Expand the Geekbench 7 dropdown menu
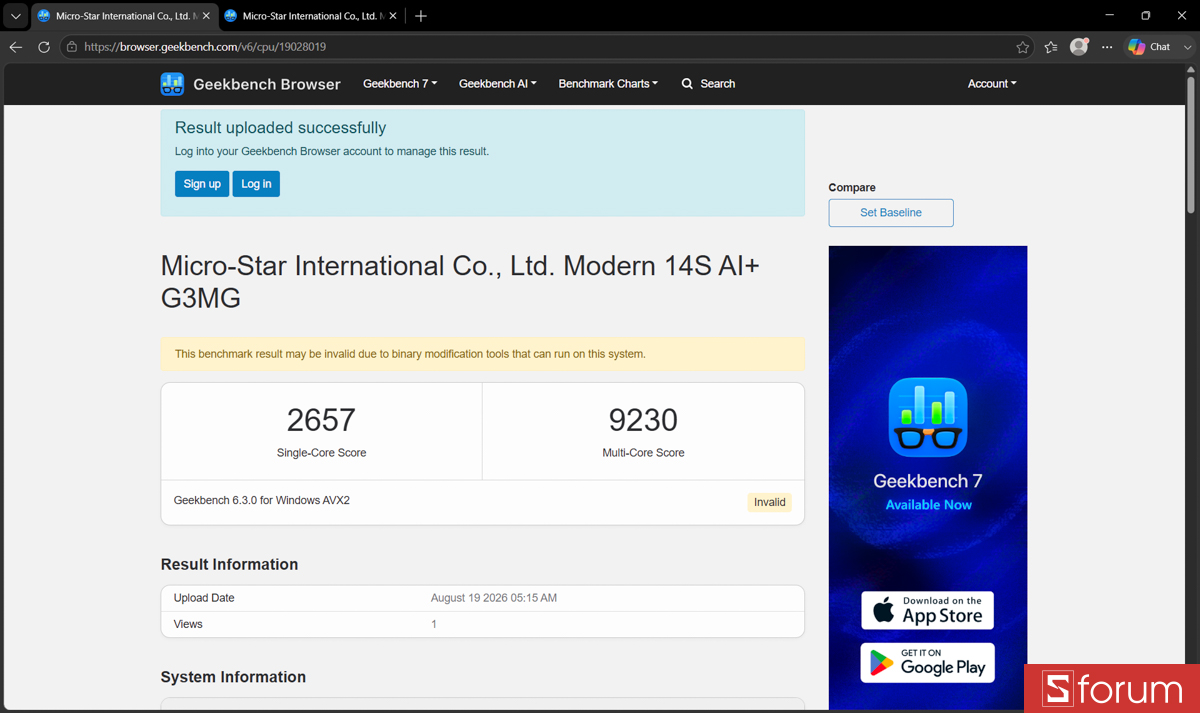The image size is (1200, 713). pyautogui.click(x=400, y=84)
